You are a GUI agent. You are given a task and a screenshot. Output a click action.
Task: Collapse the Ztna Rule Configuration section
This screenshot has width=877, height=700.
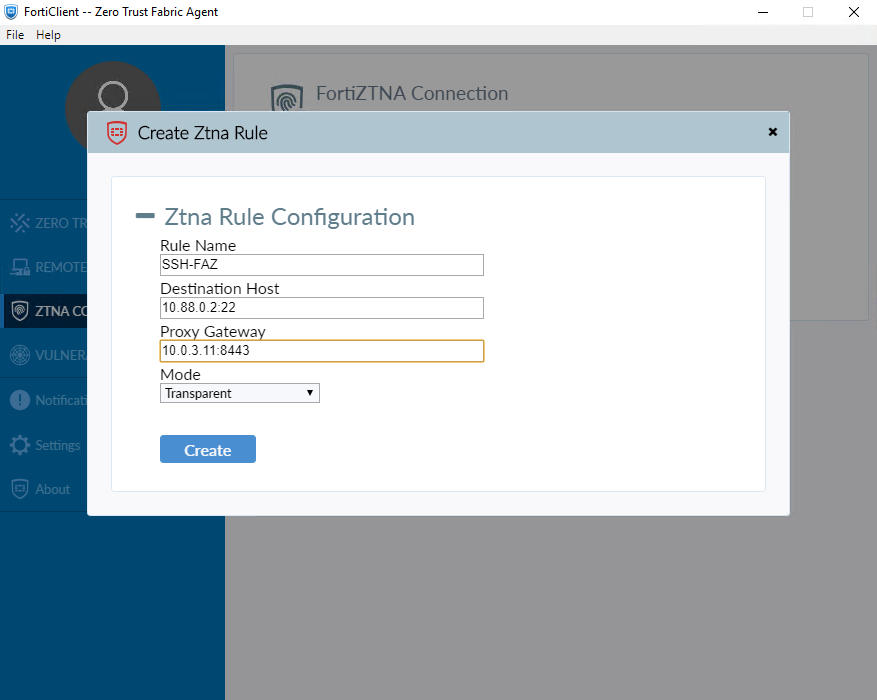pos(145,216)
